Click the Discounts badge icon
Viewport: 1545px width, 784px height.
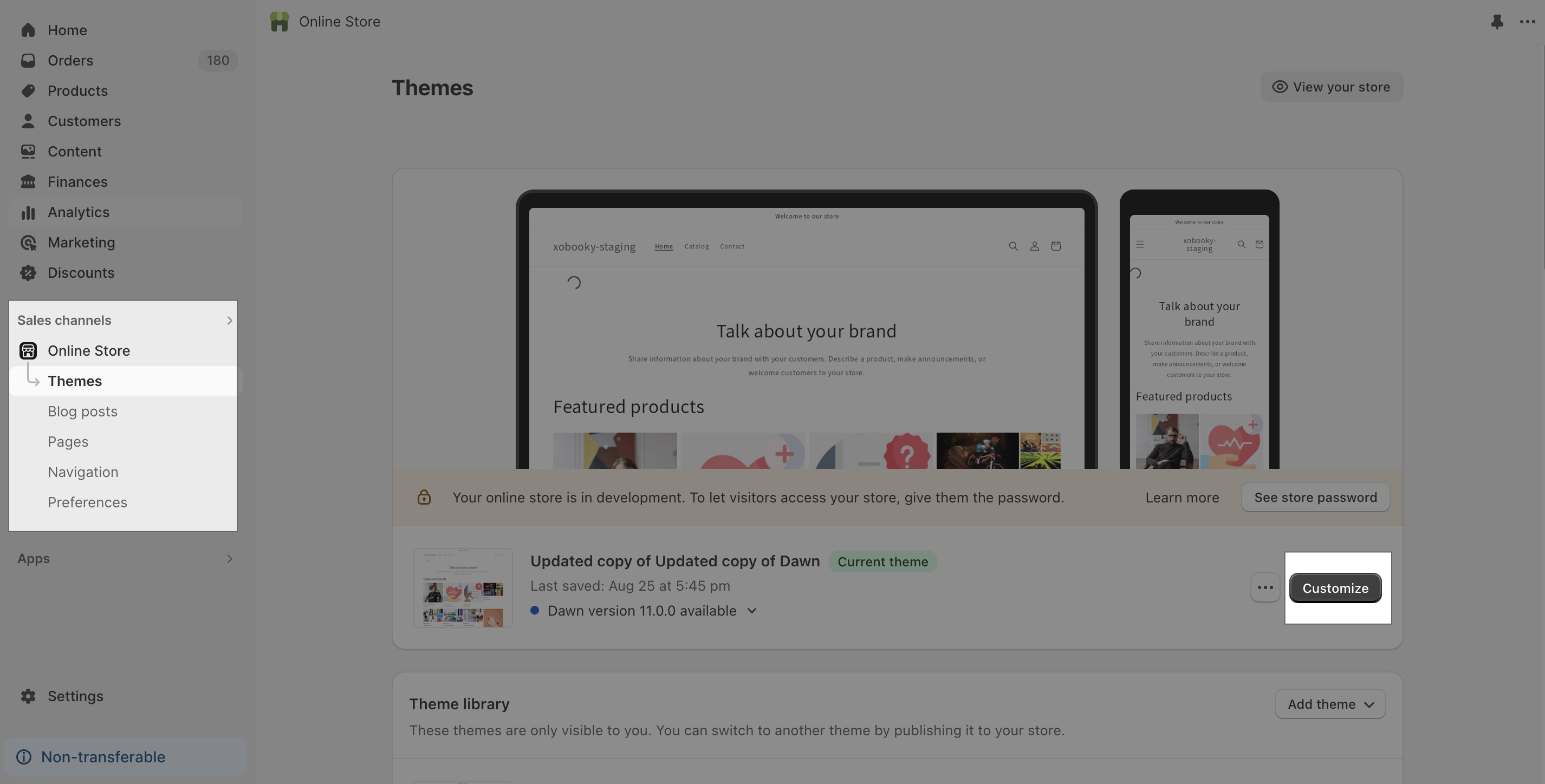(x=28, y=273)
